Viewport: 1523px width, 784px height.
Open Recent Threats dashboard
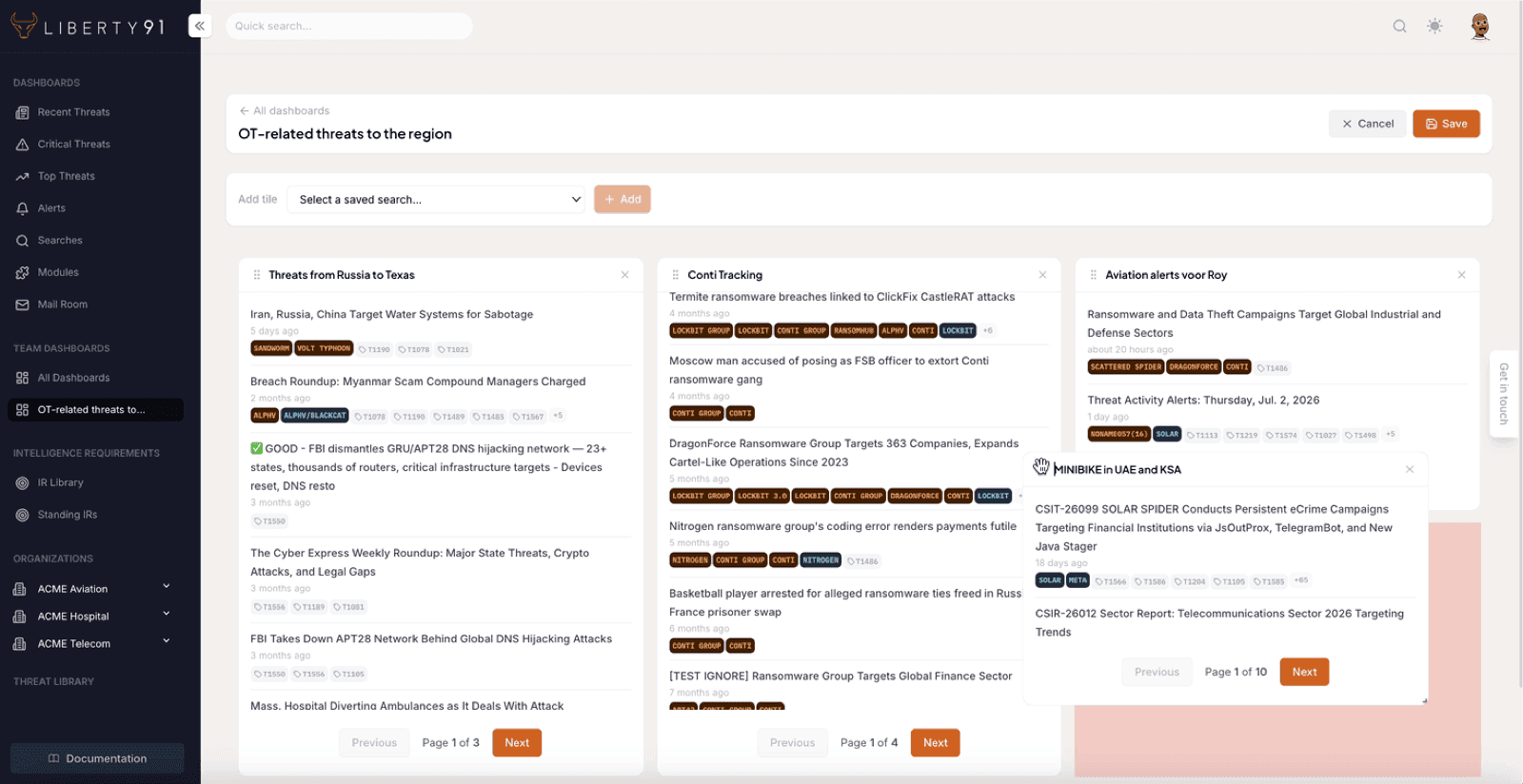(x=73, y=112)
